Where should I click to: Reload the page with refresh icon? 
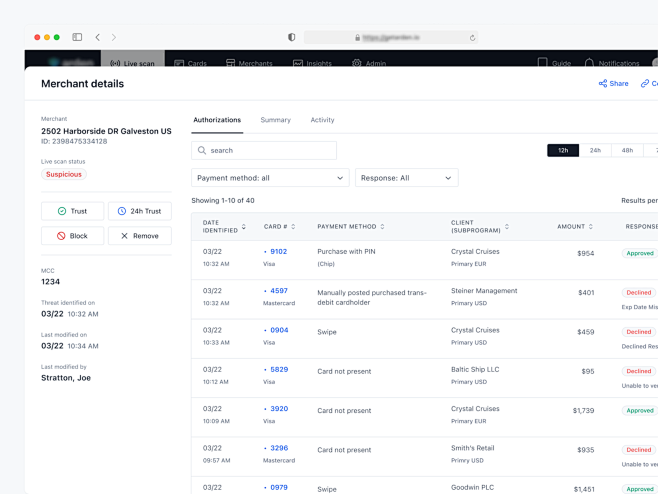point(472,38)
